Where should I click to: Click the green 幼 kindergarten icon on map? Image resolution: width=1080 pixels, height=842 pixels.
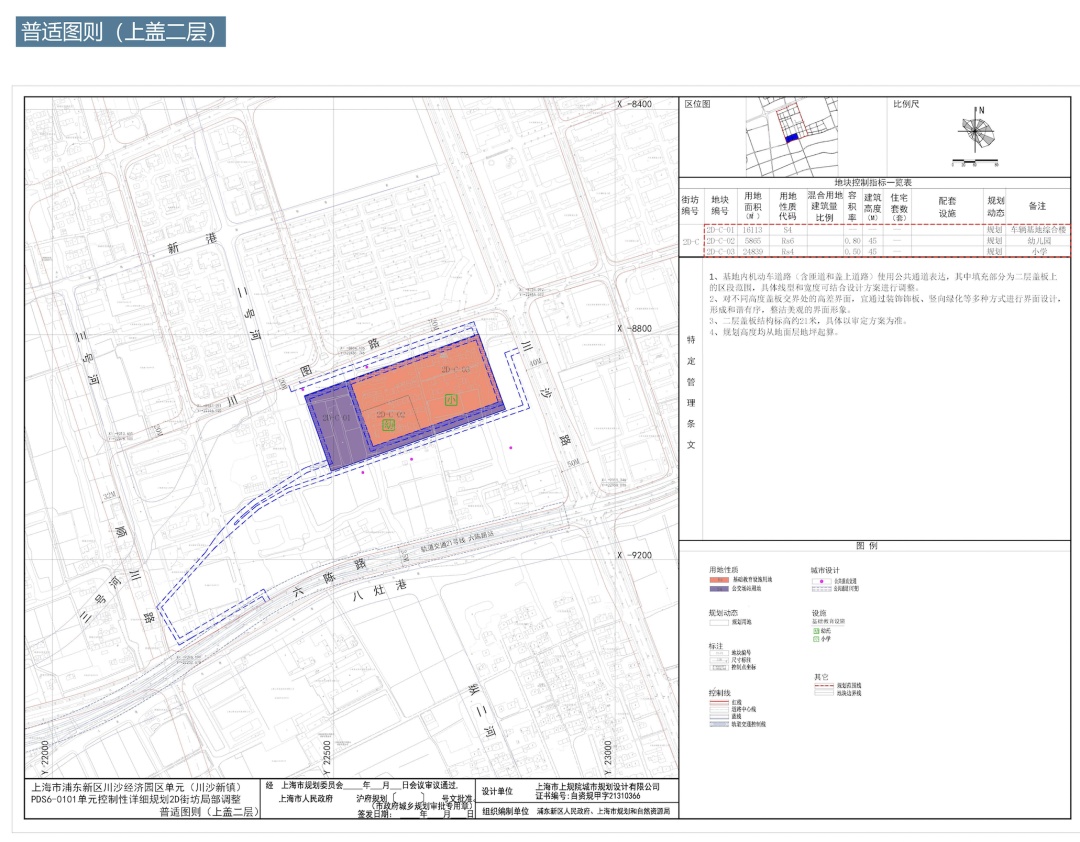point(388,425)
